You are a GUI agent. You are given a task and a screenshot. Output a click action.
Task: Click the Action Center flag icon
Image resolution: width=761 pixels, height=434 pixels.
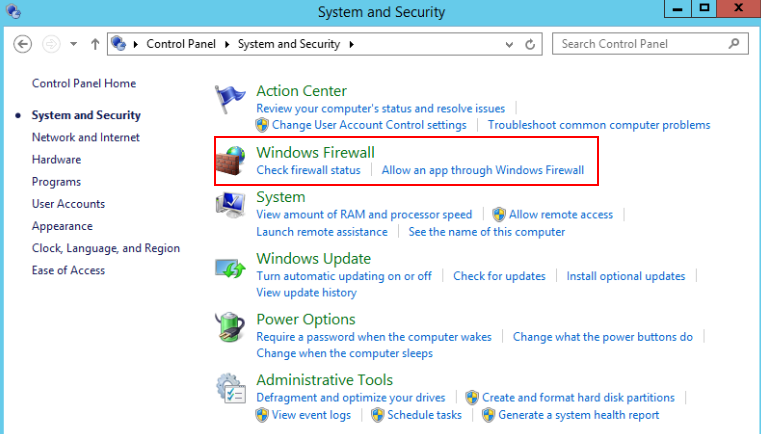pos(231,101)
